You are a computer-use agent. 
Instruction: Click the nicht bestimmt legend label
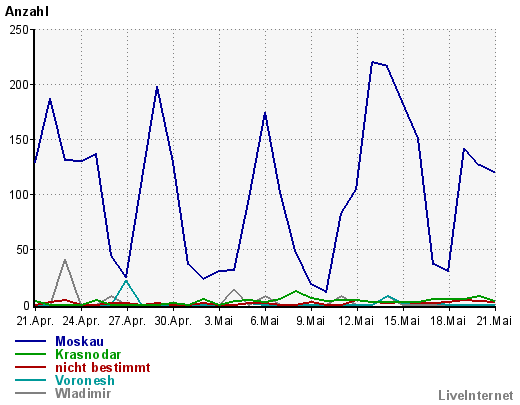(x=103, y=367)
